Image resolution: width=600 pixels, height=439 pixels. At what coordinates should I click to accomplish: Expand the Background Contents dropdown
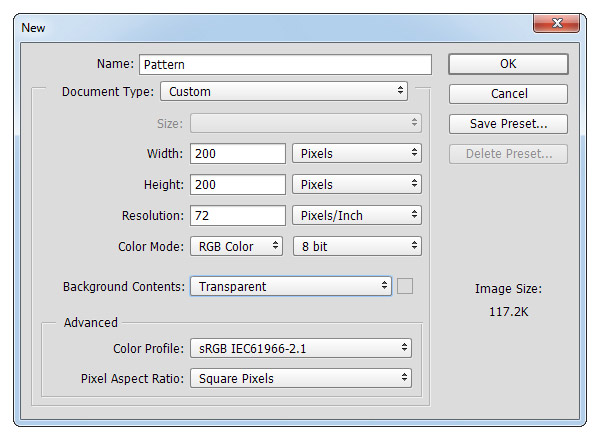(291, 287)
